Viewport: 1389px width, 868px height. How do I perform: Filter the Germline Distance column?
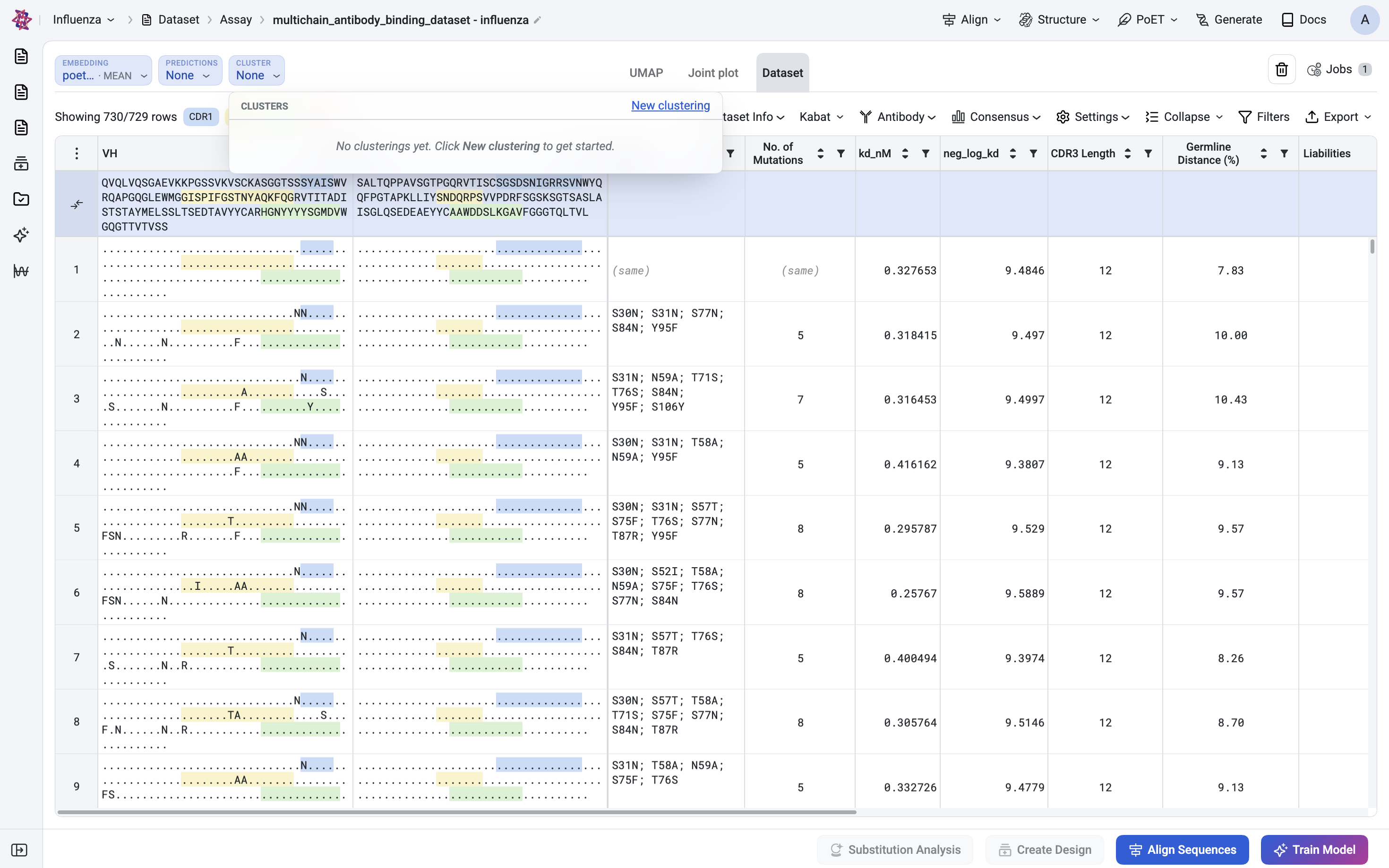pyautogui.click(x=1285, y=153)
